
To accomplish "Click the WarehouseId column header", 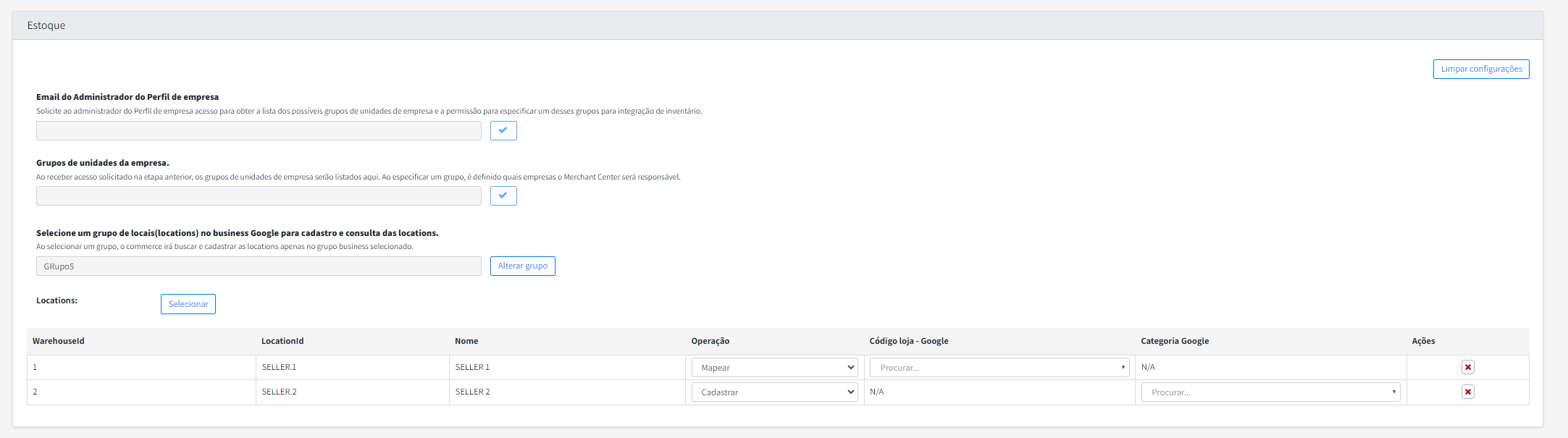I will [x=59, y=341].
